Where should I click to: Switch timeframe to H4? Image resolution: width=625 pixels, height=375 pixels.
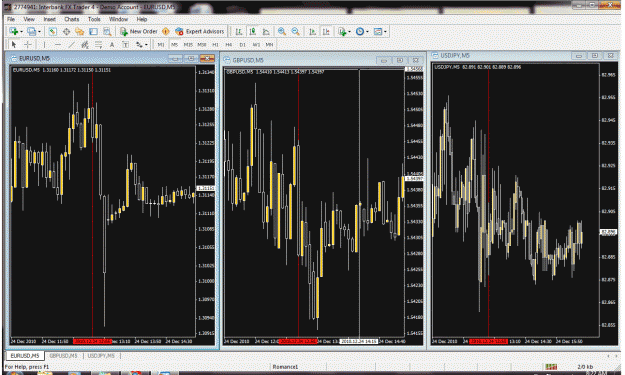(x=229, y=45)
